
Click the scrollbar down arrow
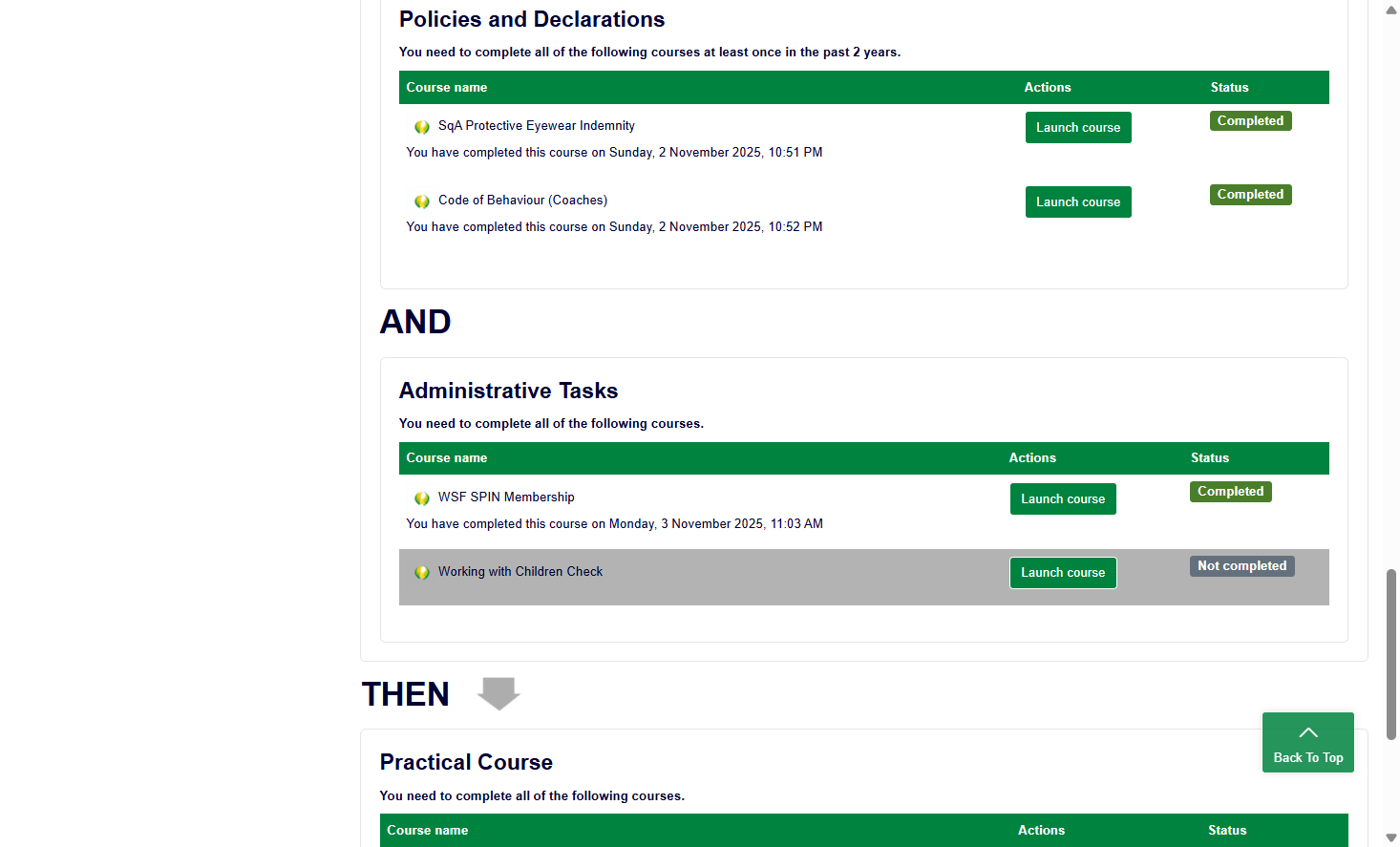point(1391,837)
